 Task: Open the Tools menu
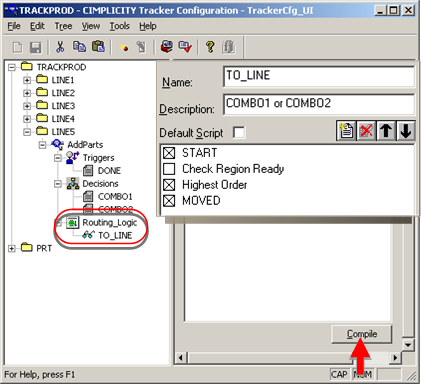pos(120,26)
